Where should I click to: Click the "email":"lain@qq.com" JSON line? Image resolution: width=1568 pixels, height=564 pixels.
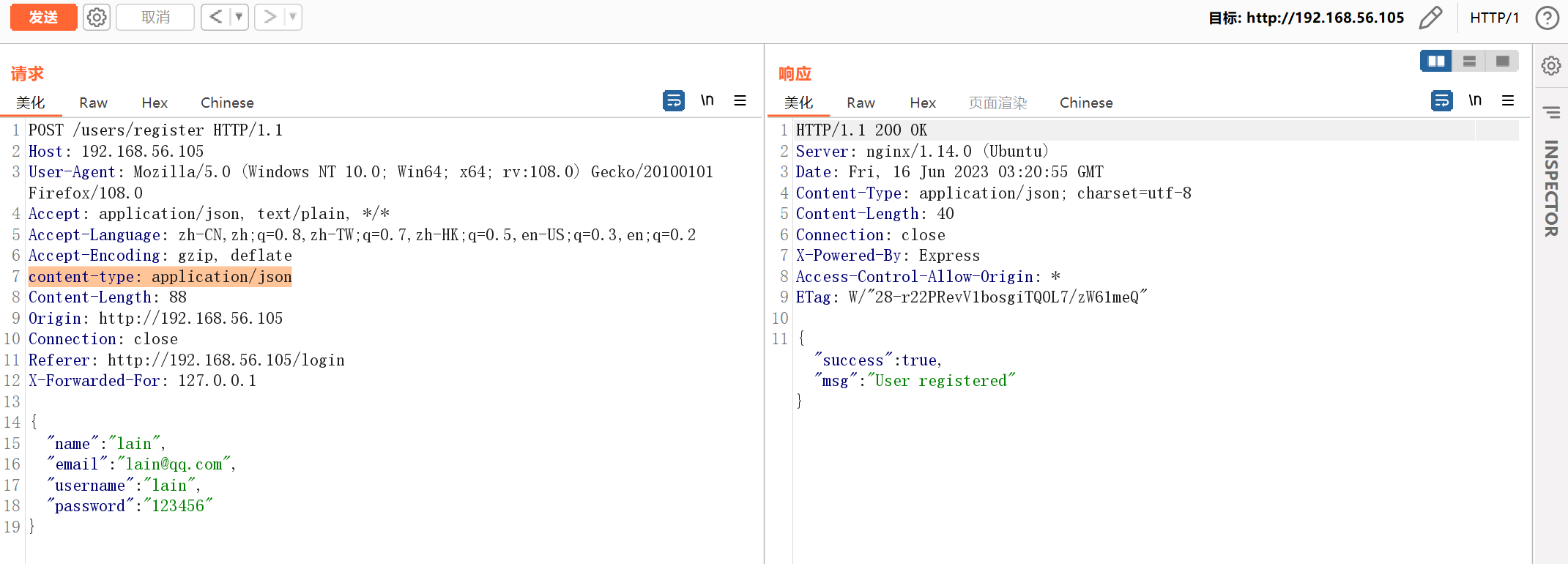click(141, 464)
